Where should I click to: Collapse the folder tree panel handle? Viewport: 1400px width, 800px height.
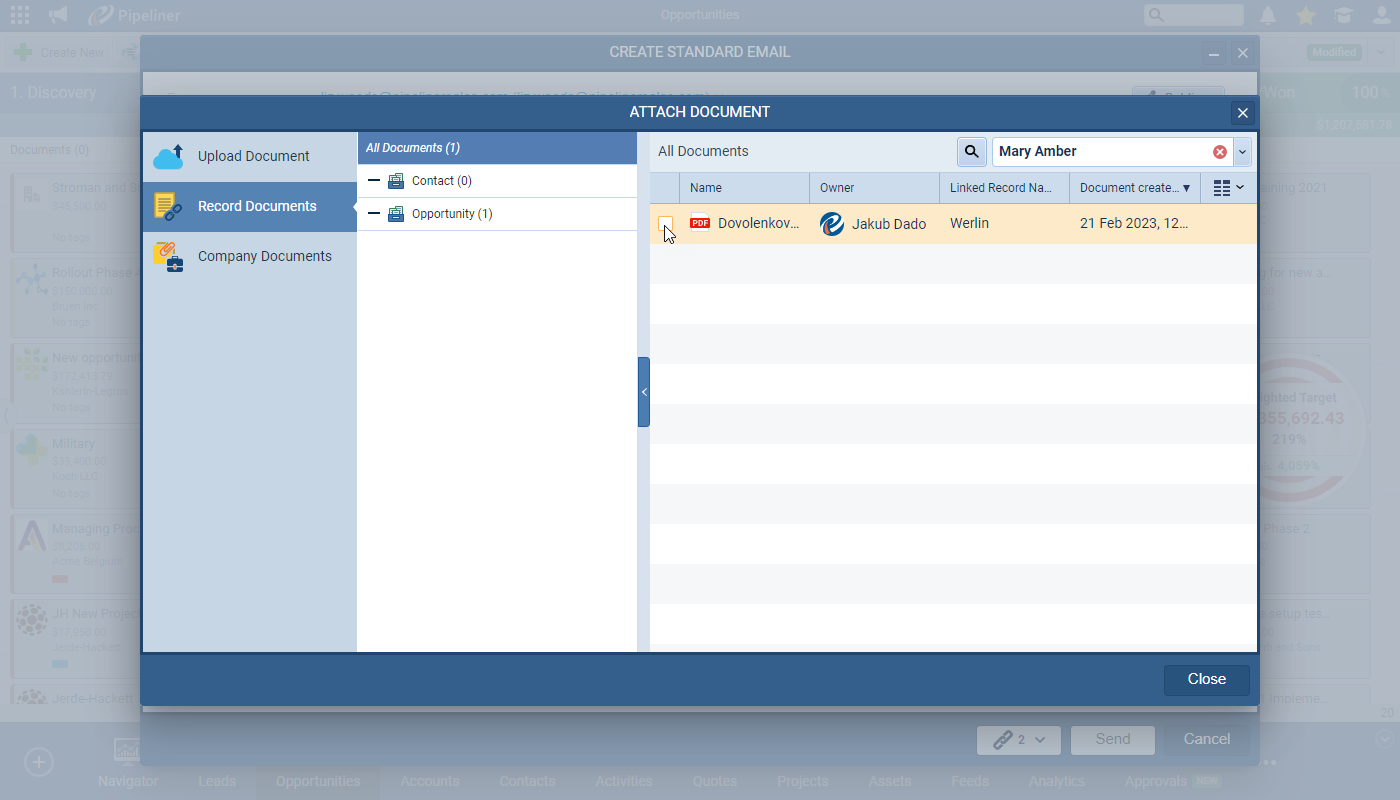coord(643,392)
